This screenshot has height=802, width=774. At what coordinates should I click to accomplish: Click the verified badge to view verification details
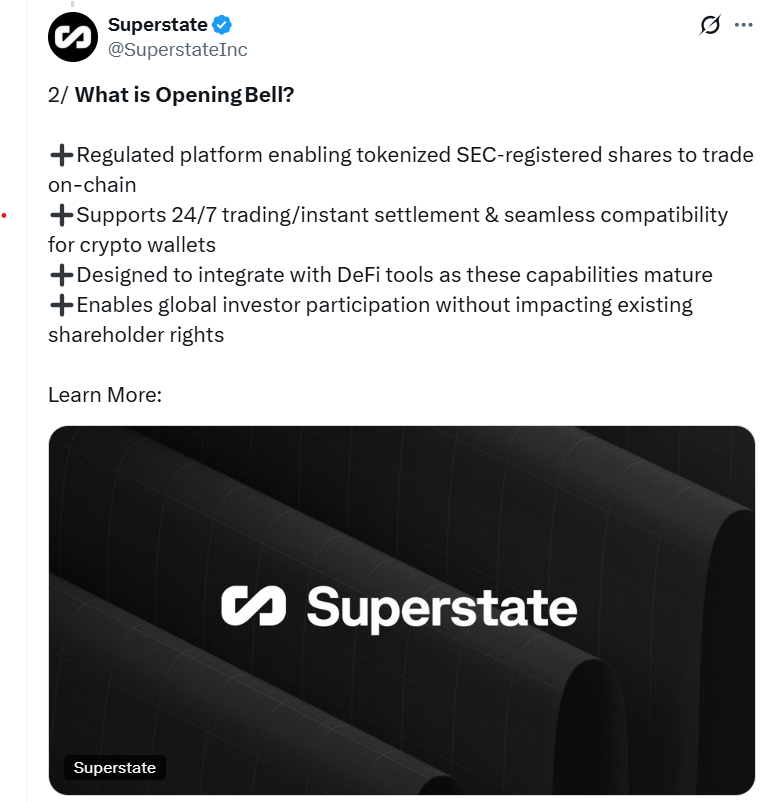point(221,25)
